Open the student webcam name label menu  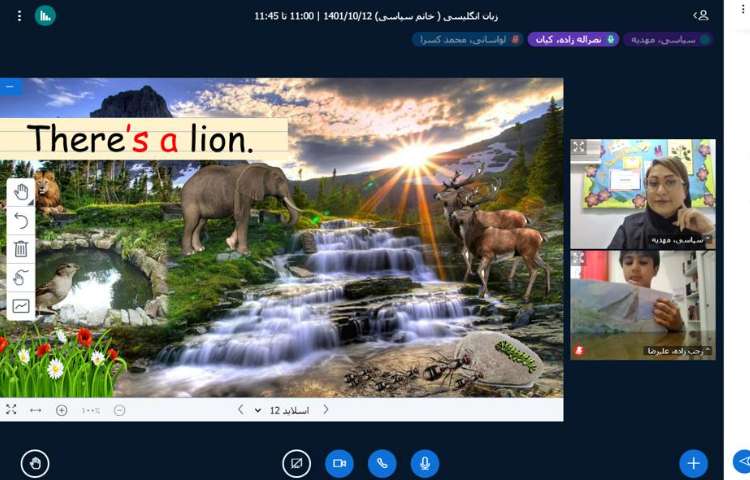(x=678, y=351)
